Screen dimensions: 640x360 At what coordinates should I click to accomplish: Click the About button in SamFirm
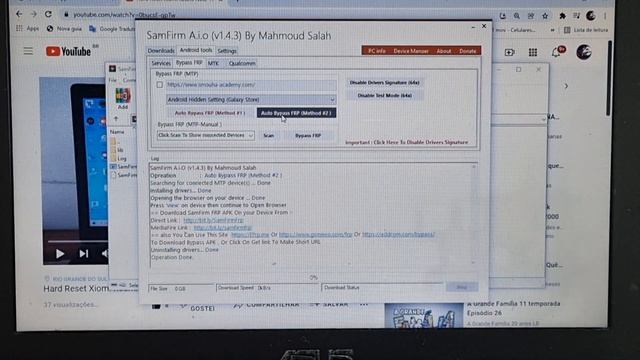point(444,51)
